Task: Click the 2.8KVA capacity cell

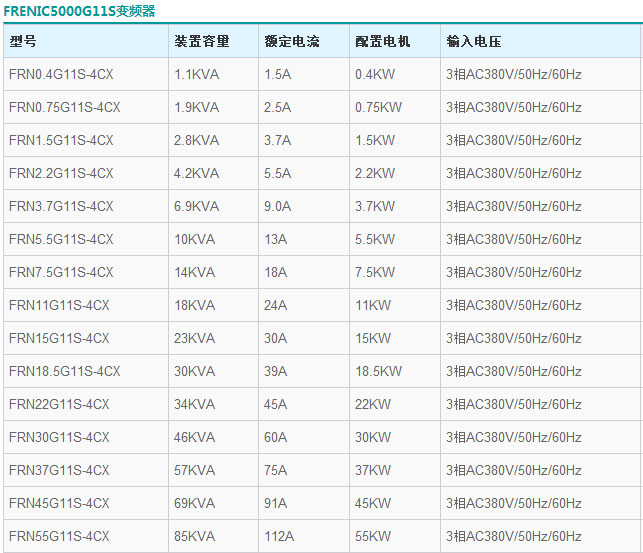Action: 196,141
